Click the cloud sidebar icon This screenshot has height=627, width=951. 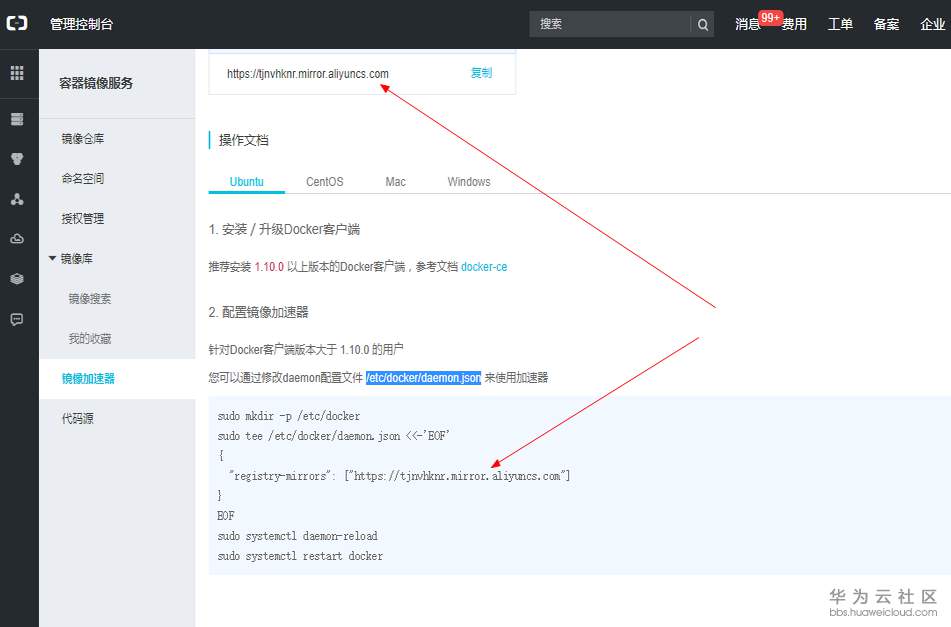click(17, 239)
